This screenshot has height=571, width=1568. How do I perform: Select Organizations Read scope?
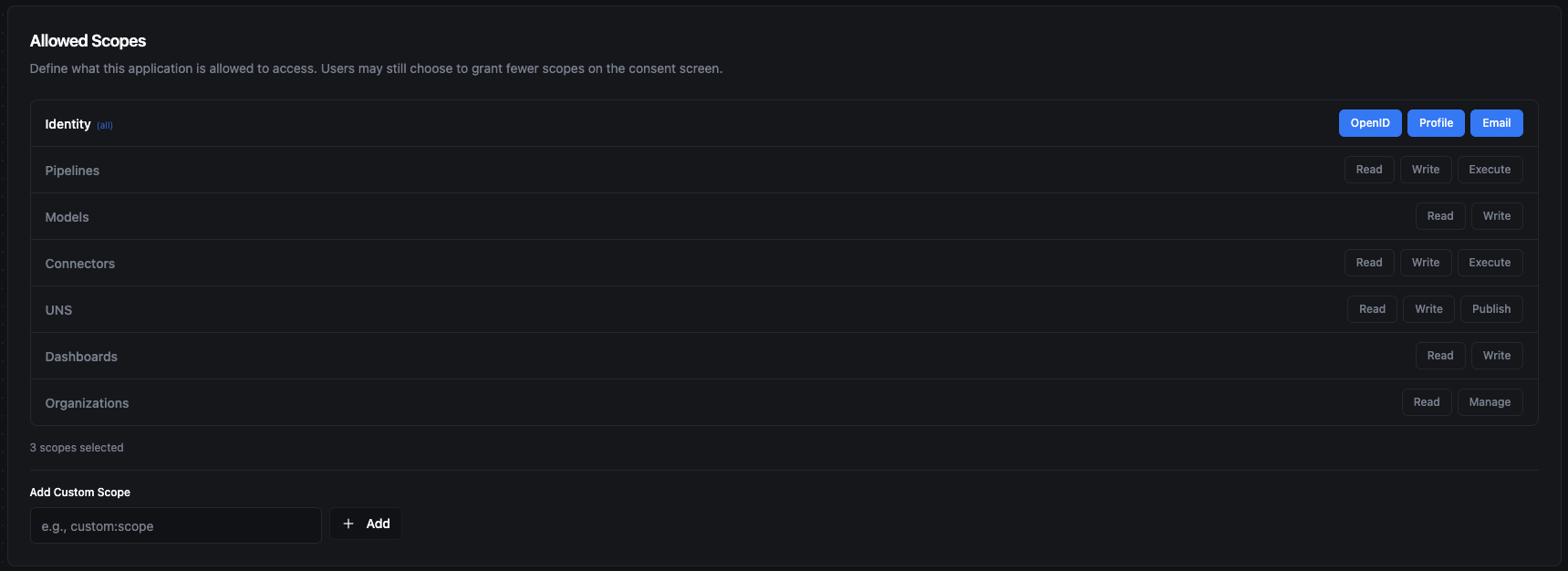click(x=1426, y=402)
